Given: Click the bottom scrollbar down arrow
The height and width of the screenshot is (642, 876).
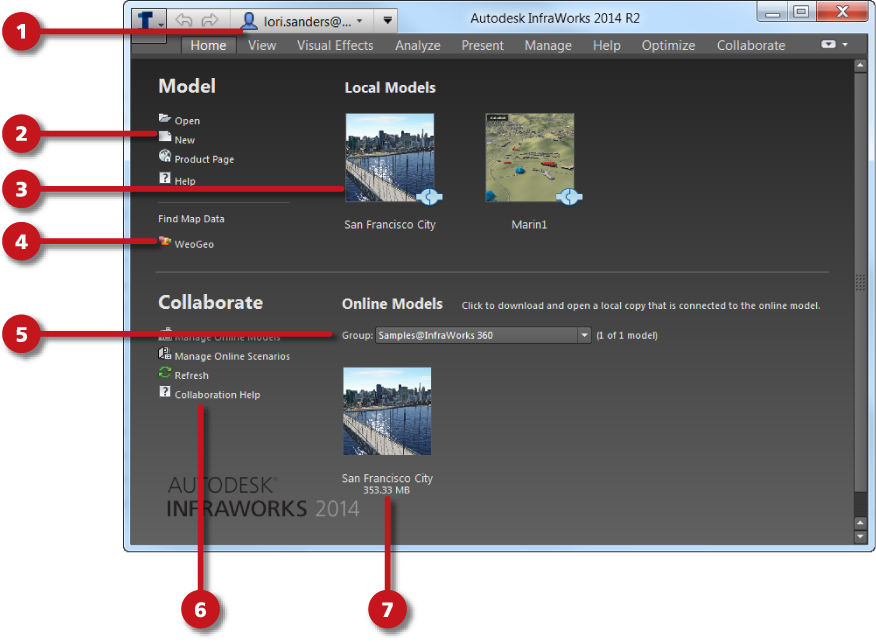Looking at the screenshot, I should [x=860, y=537].
